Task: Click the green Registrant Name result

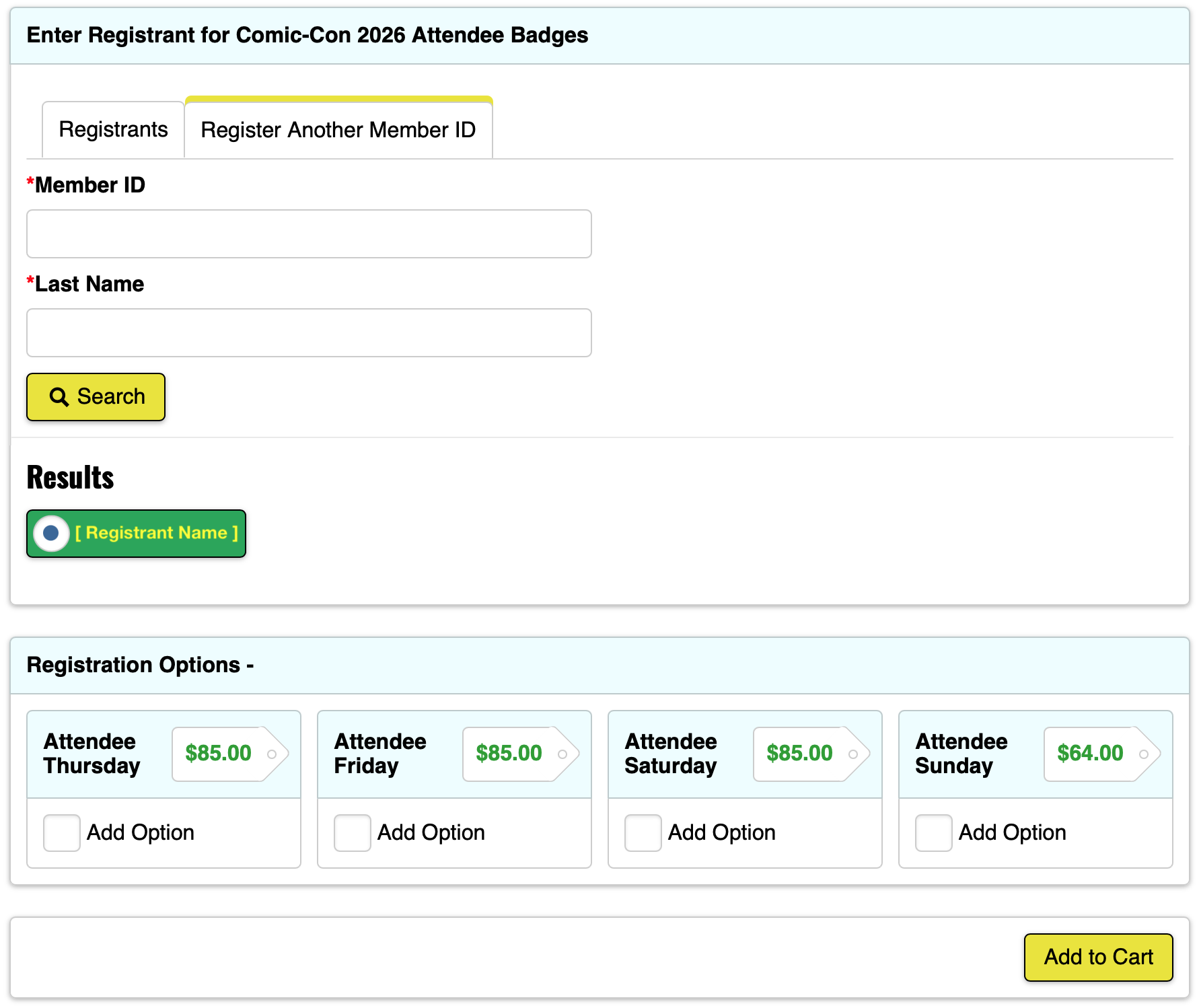Action: point(156,534)
